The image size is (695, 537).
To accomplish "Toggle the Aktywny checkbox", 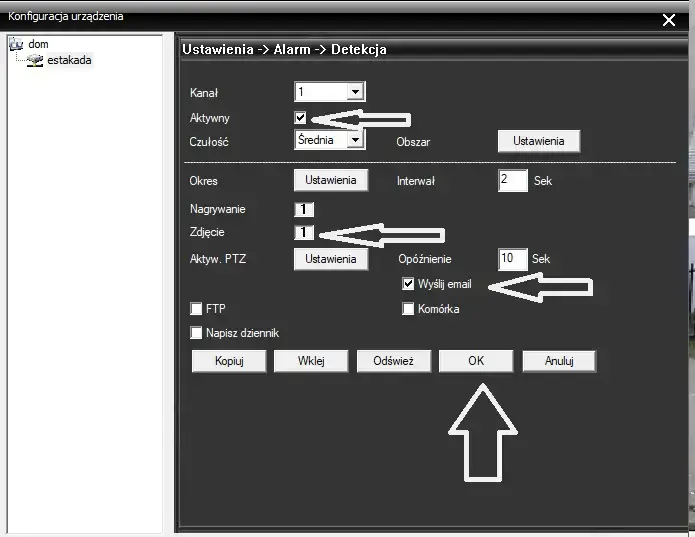I will (x=300, y=117).
